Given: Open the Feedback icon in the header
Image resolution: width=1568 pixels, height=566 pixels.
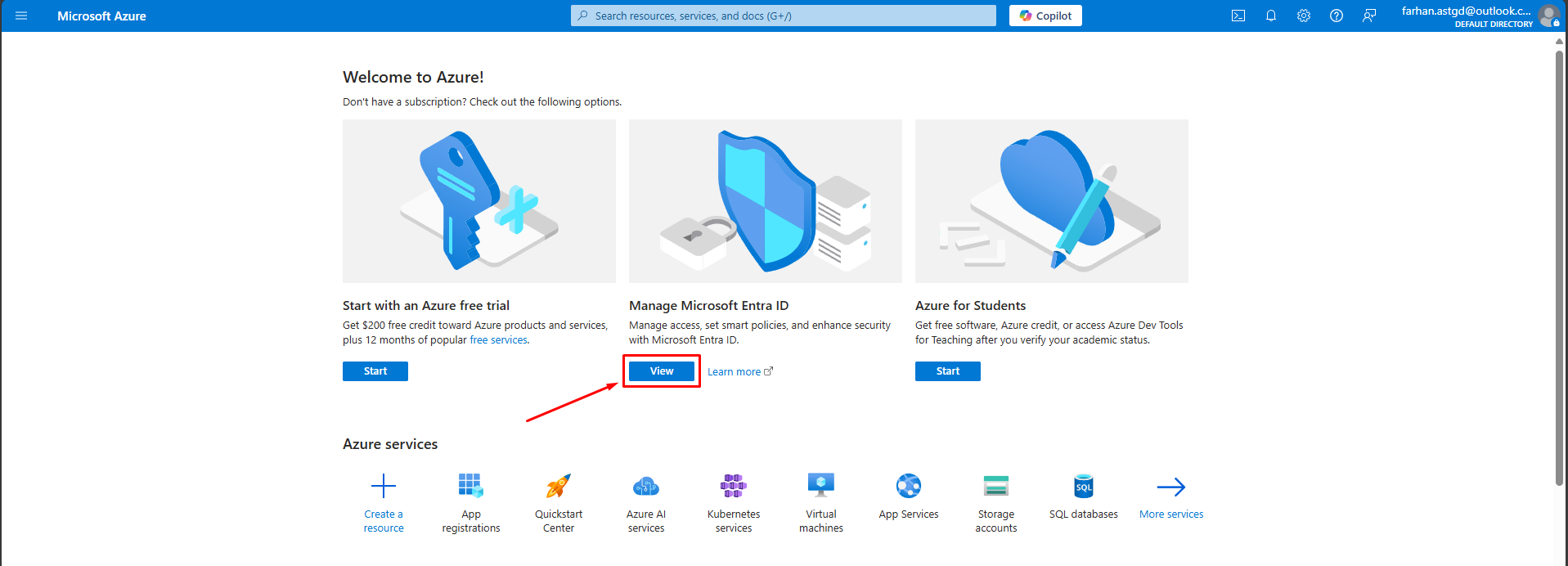Looking at the screenshot, I should pos(1369,16).
